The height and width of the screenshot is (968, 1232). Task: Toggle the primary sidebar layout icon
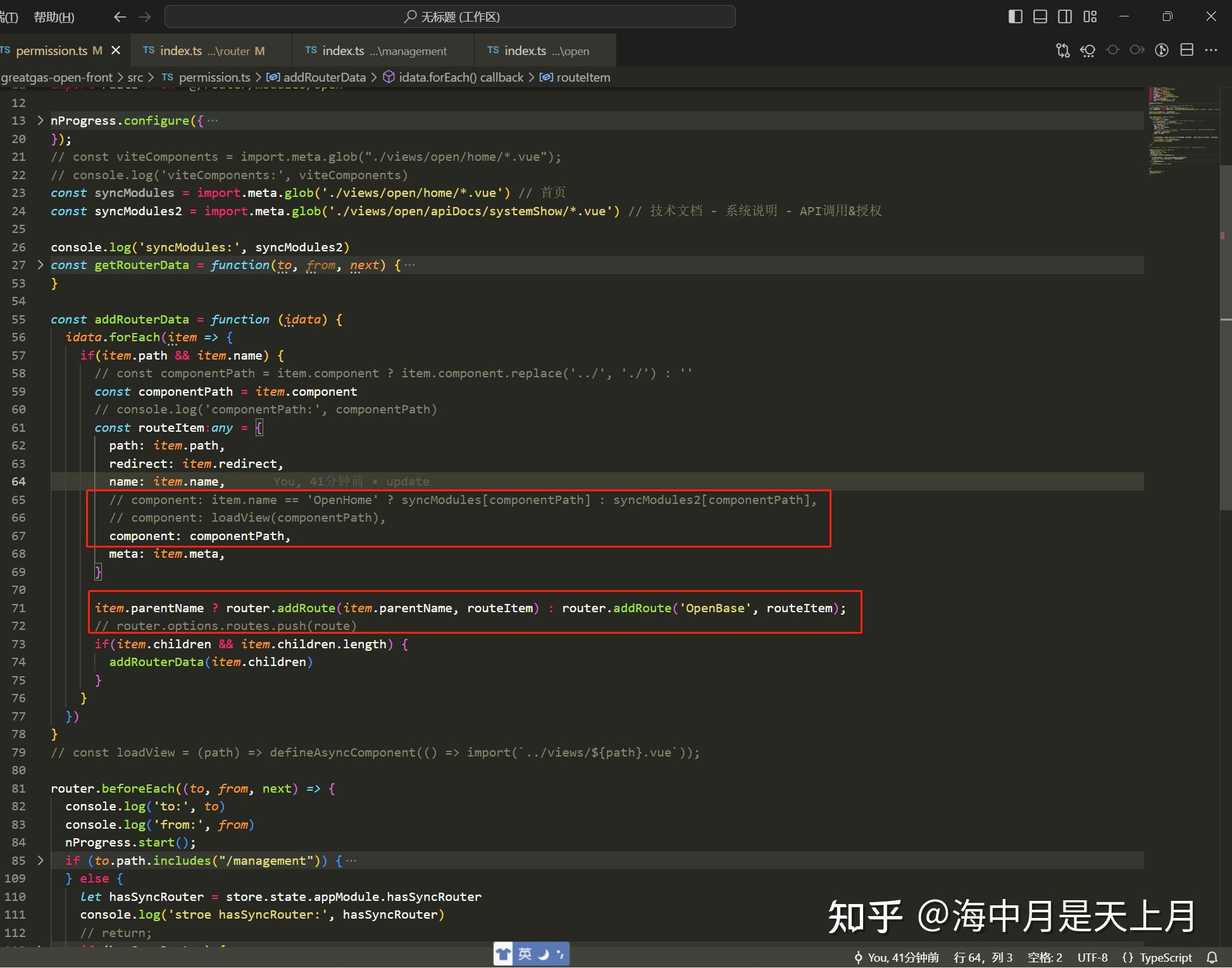point(1015,16)
